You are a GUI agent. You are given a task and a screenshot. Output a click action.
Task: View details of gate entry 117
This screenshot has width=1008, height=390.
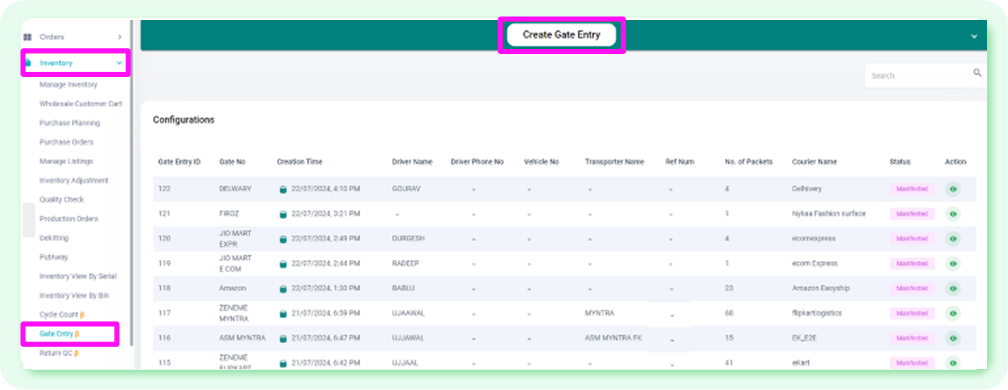(953, 313)
